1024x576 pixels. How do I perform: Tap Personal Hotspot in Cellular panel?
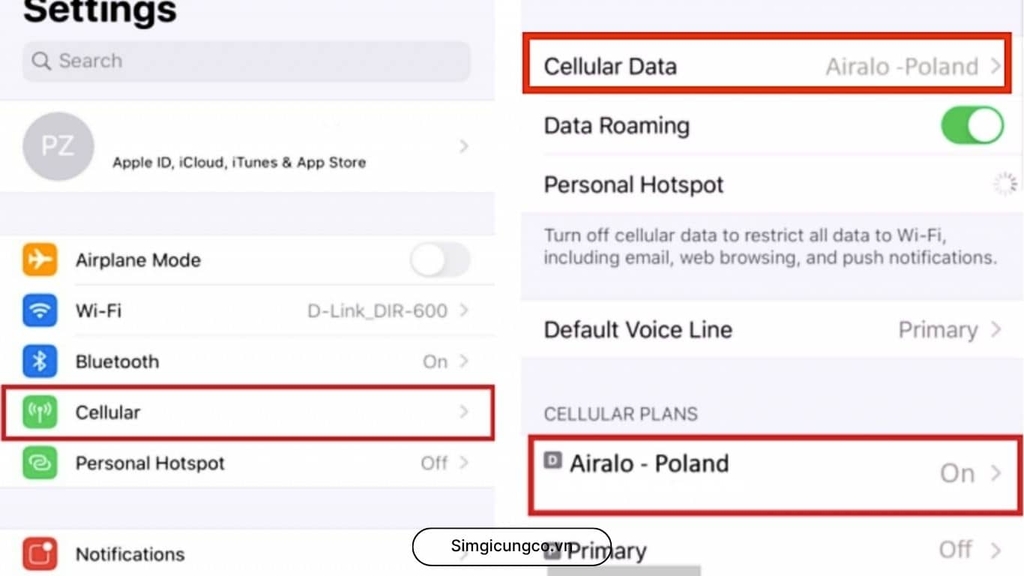tap(634, 185)
